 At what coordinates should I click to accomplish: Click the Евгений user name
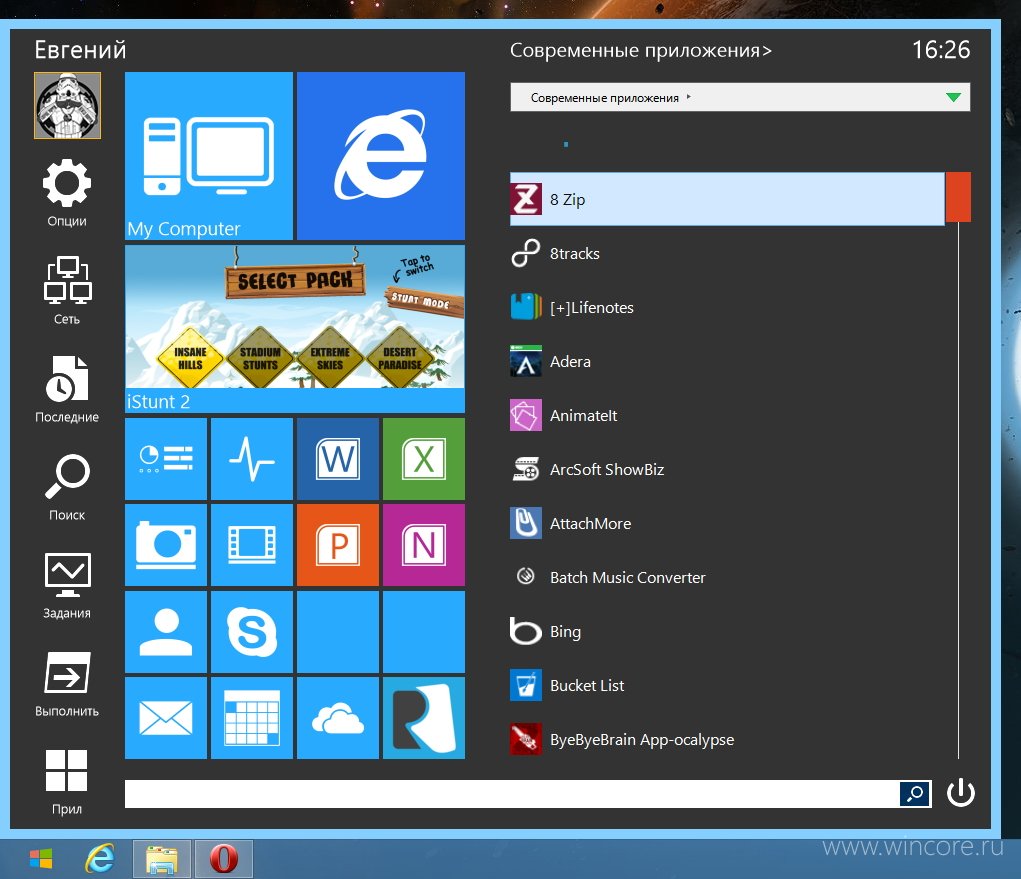click(x=80, y=50)
